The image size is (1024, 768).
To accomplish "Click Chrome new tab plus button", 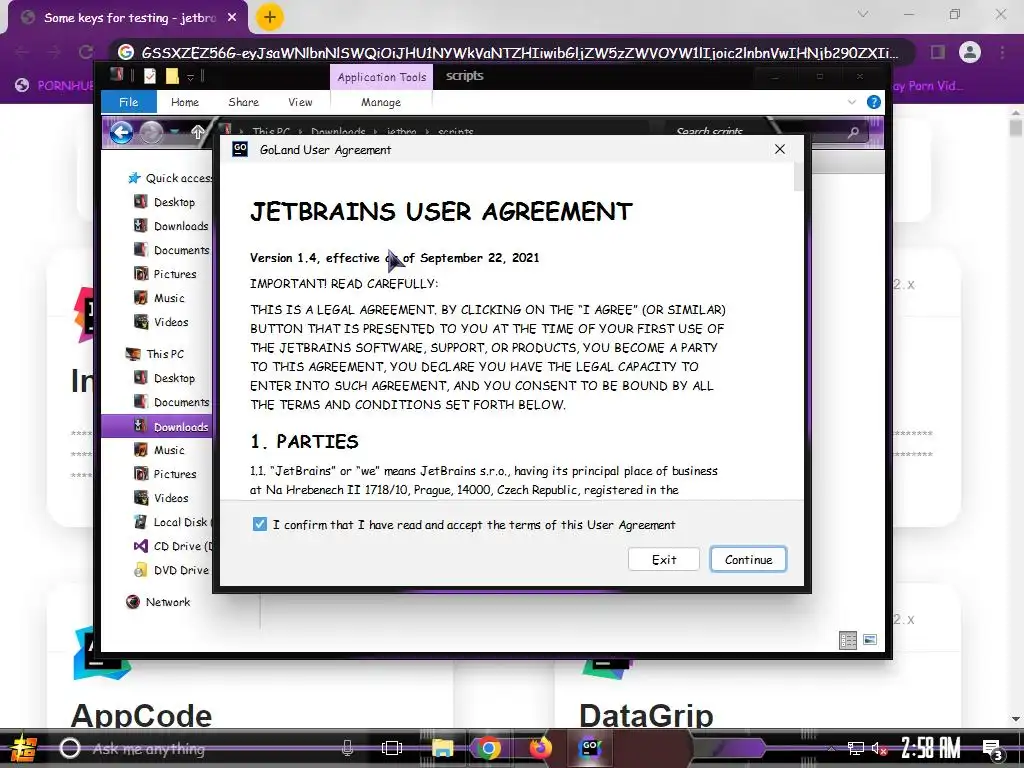I will (270, 18).
